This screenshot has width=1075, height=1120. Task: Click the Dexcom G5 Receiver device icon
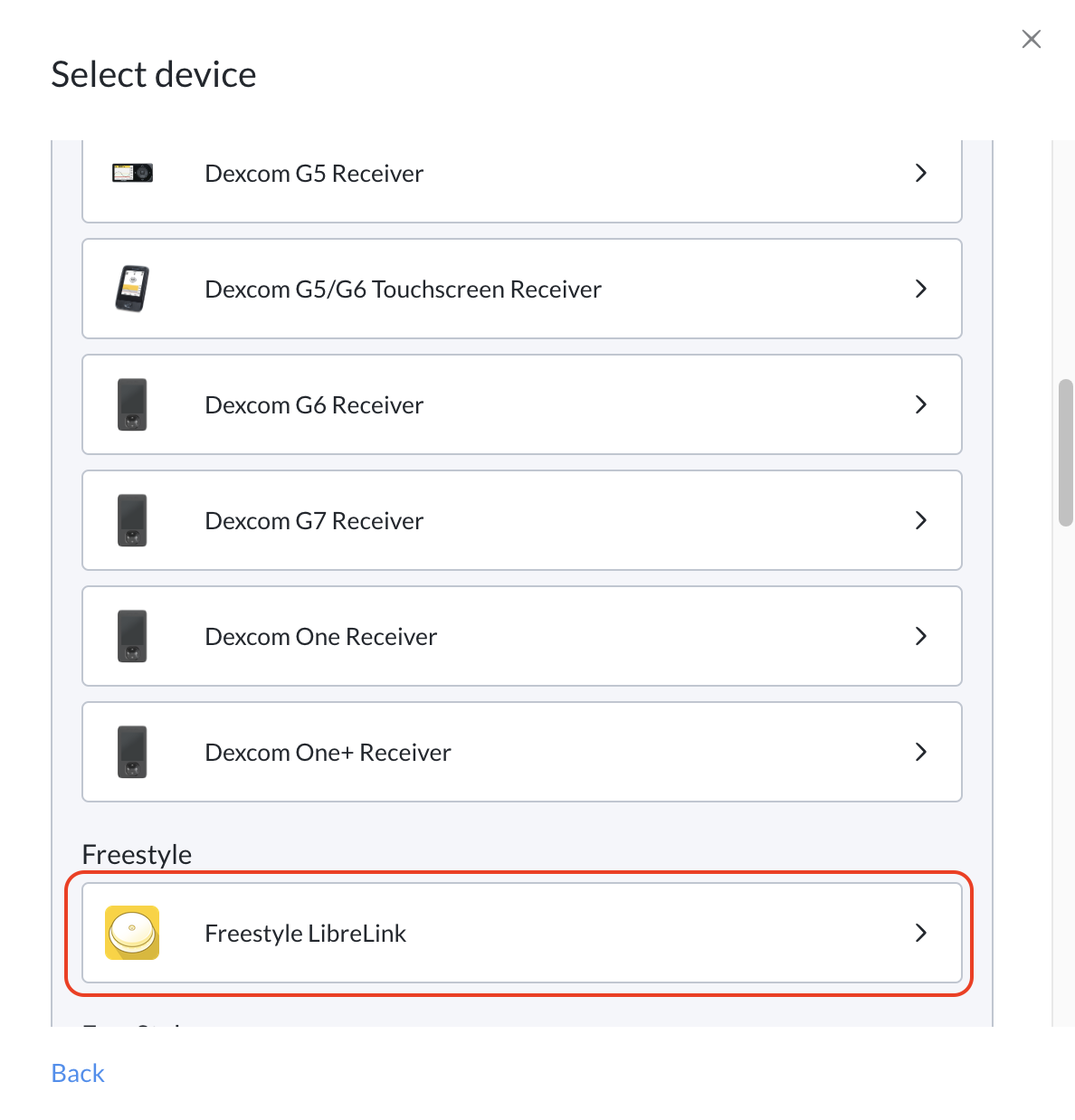click(x=132, y=173)
